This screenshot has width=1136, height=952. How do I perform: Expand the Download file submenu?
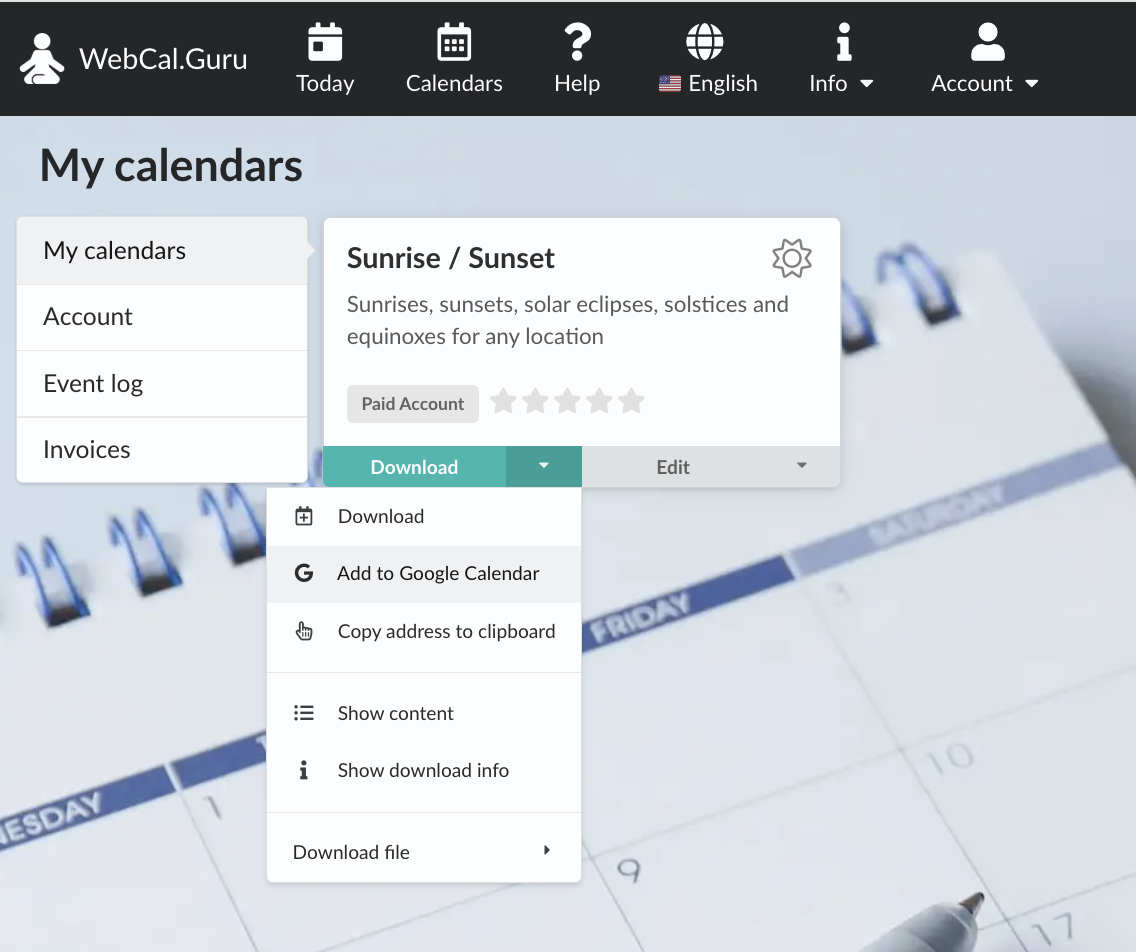(x=546, y=850)
